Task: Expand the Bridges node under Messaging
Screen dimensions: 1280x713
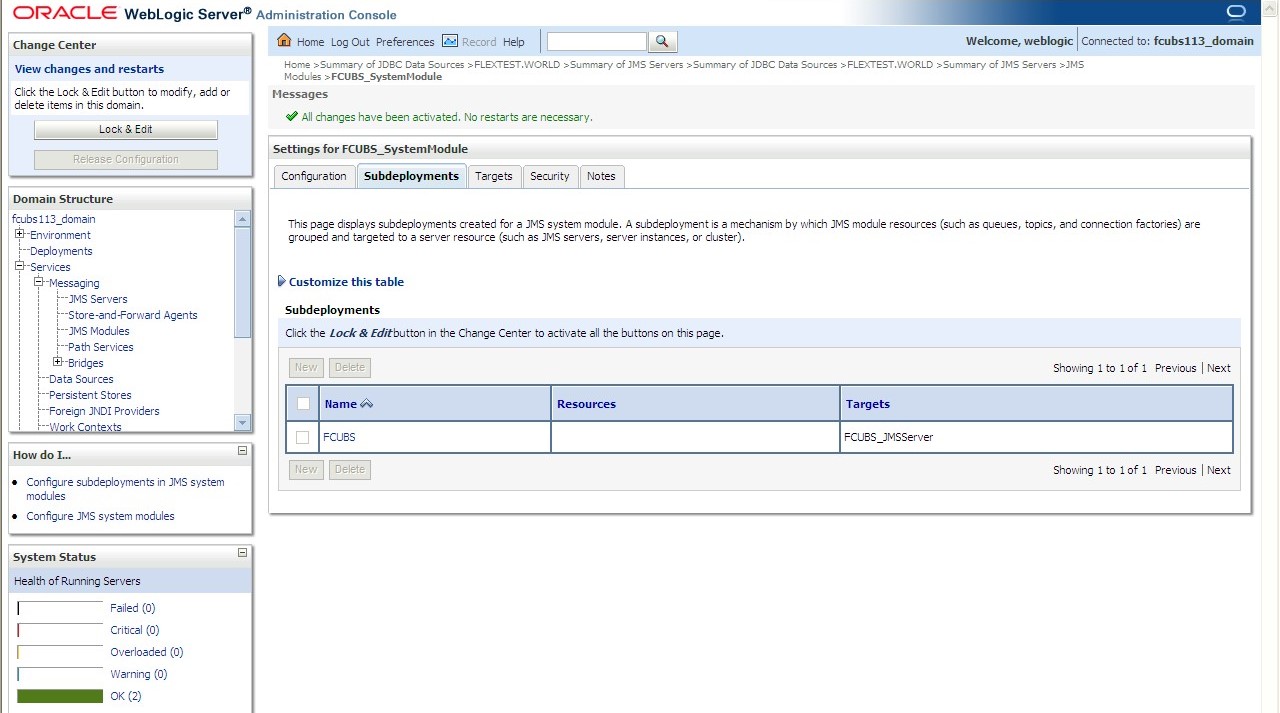Action: (x=58, y=362)
